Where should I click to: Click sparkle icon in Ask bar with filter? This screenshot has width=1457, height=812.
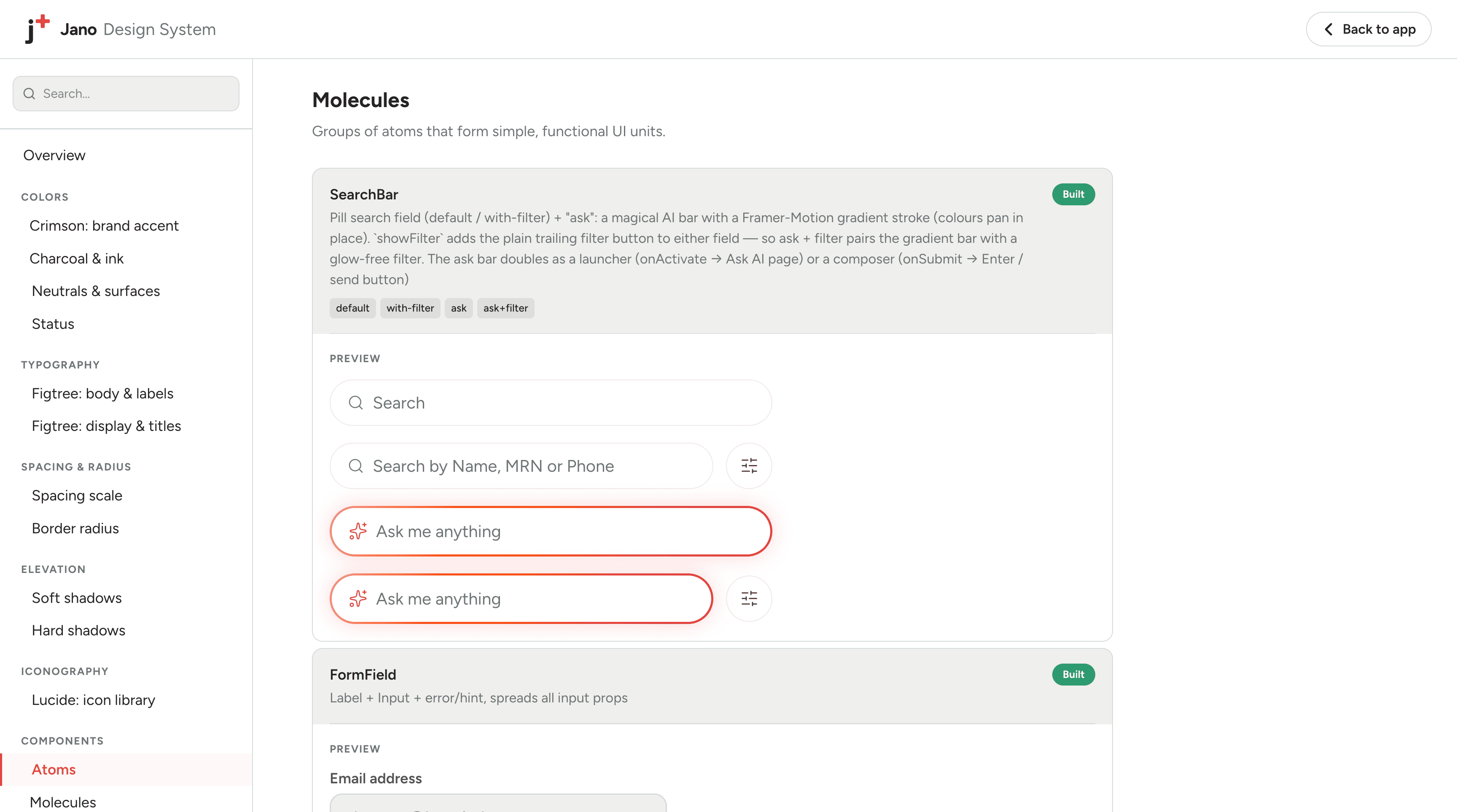tap(358, 598)
